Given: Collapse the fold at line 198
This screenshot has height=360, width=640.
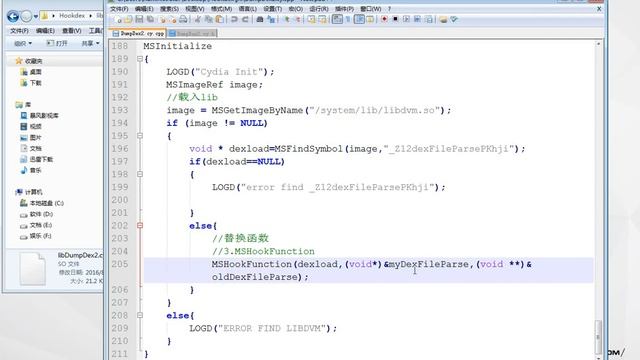Looking at the screenshot, I should (x=140, y=174).
